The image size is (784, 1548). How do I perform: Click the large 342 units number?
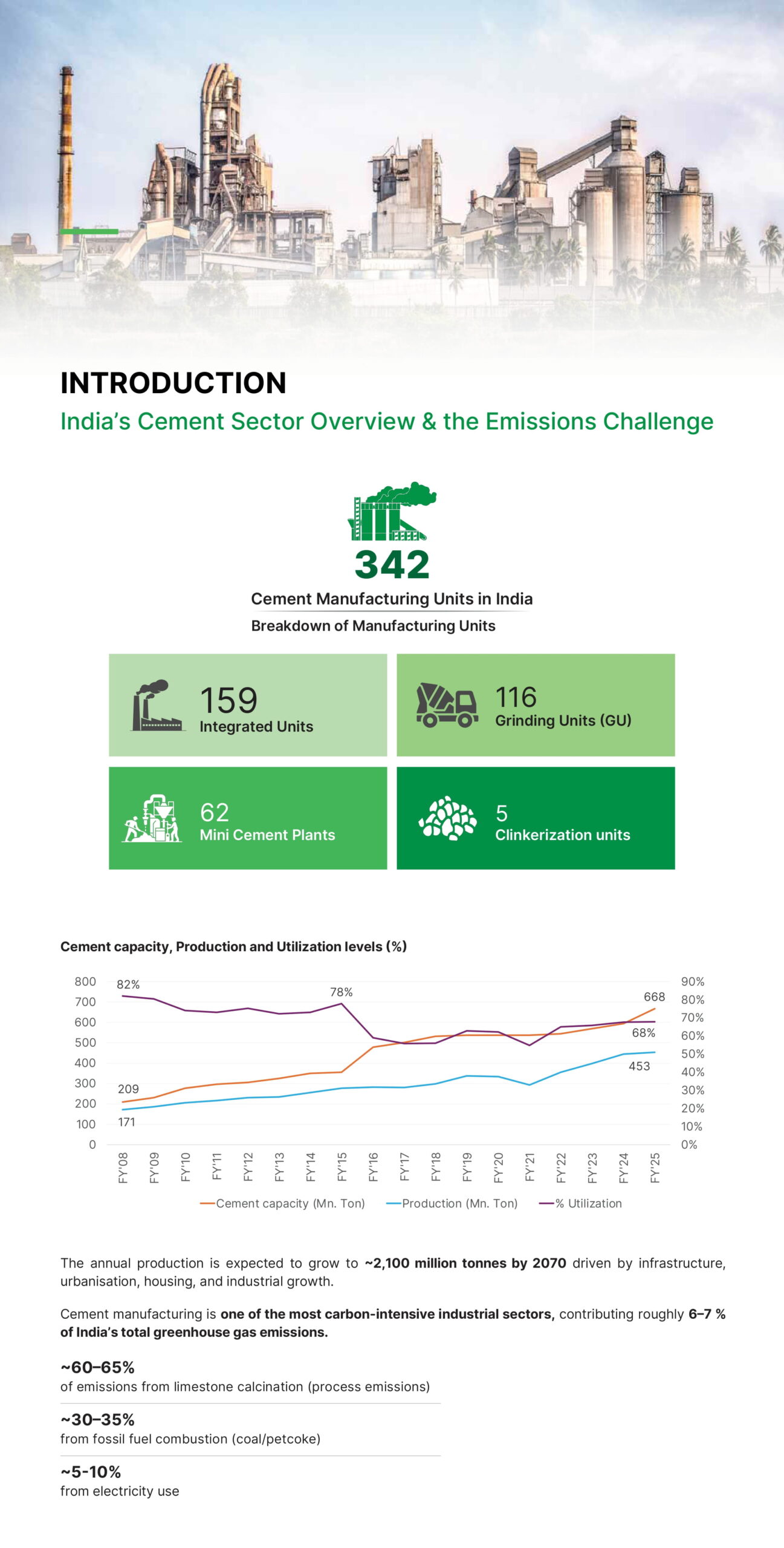point(392,565)
